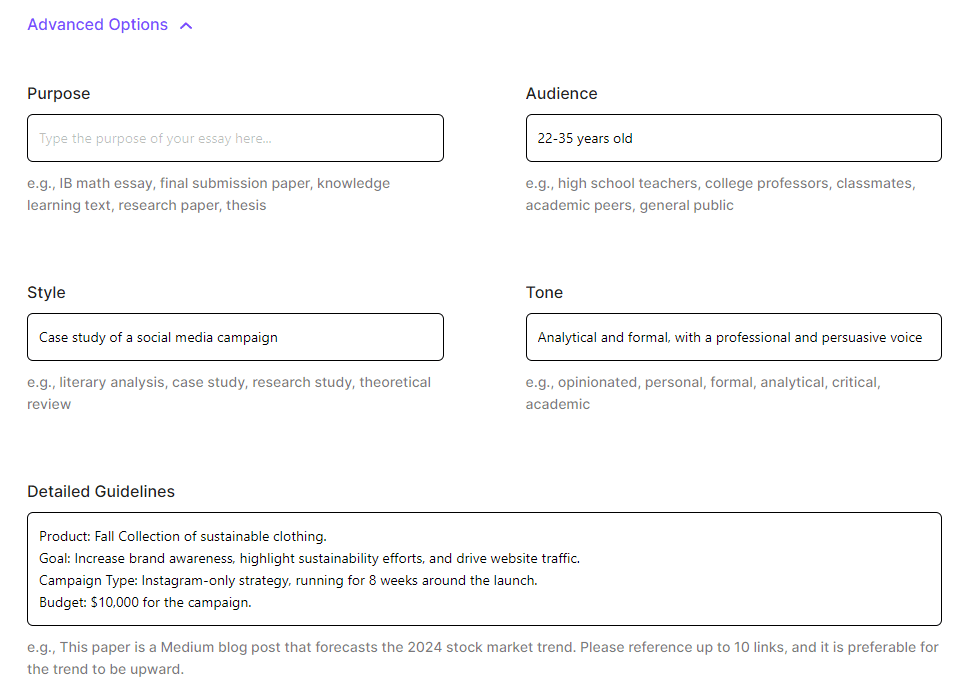Click the Purpose label
The image size is (958, 694).
point(58,94)
